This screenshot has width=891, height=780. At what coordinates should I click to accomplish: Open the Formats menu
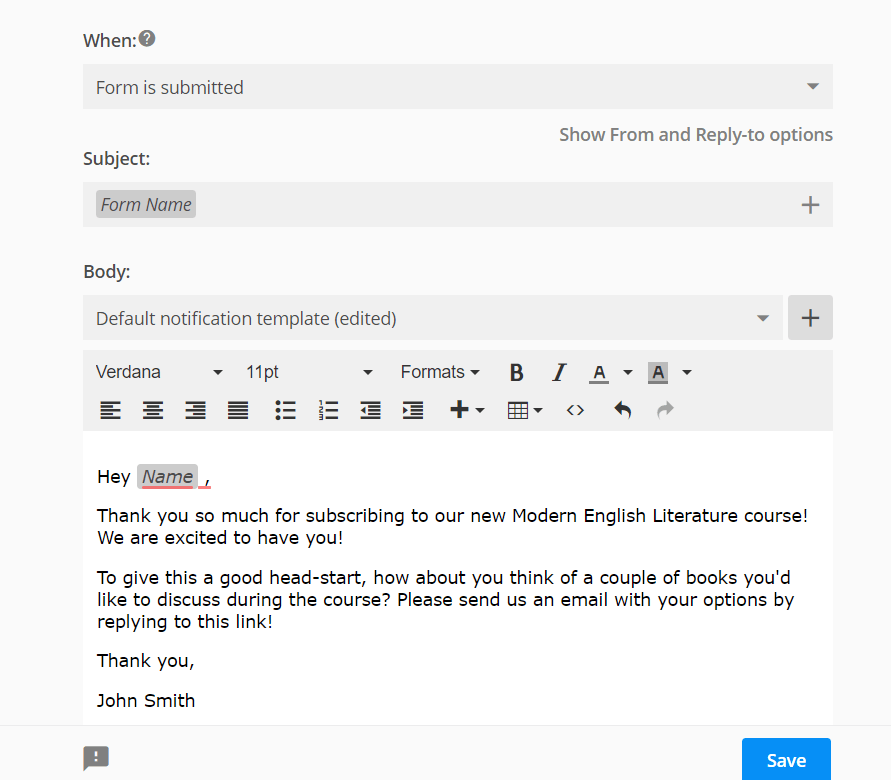[x=439, y=371]
